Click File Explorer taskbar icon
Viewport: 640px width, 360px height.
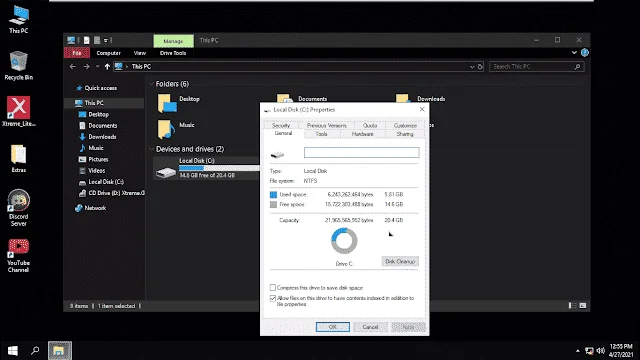[x=60, y=351]
